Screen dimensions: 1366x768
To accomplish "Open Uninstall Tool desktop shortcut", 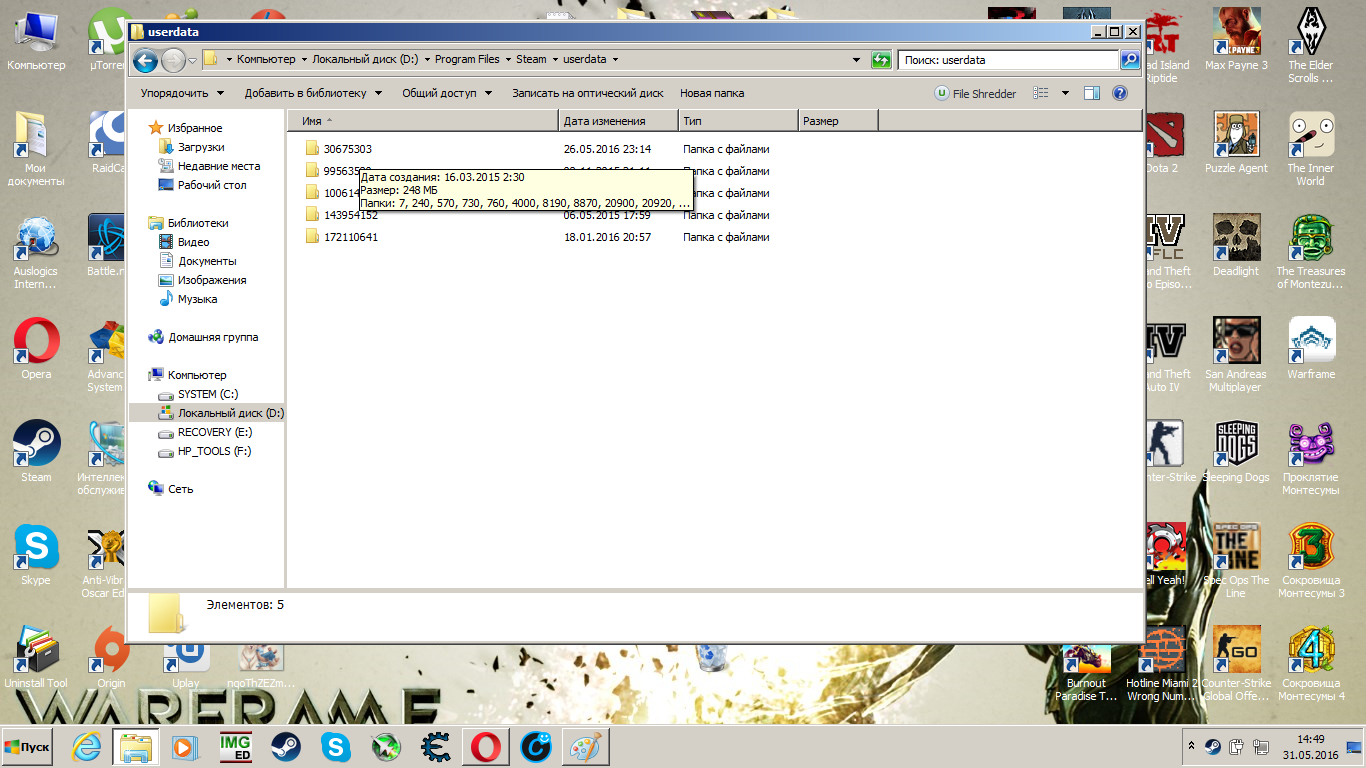I will (x=36, y=657).
